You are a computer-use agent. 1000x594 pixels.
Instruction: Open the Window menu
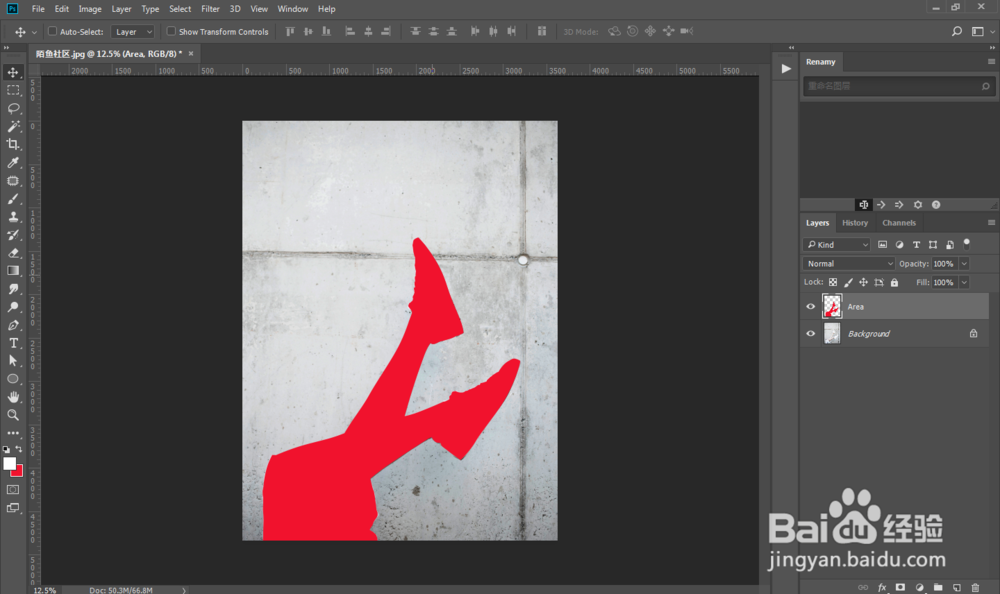point(293,9)
